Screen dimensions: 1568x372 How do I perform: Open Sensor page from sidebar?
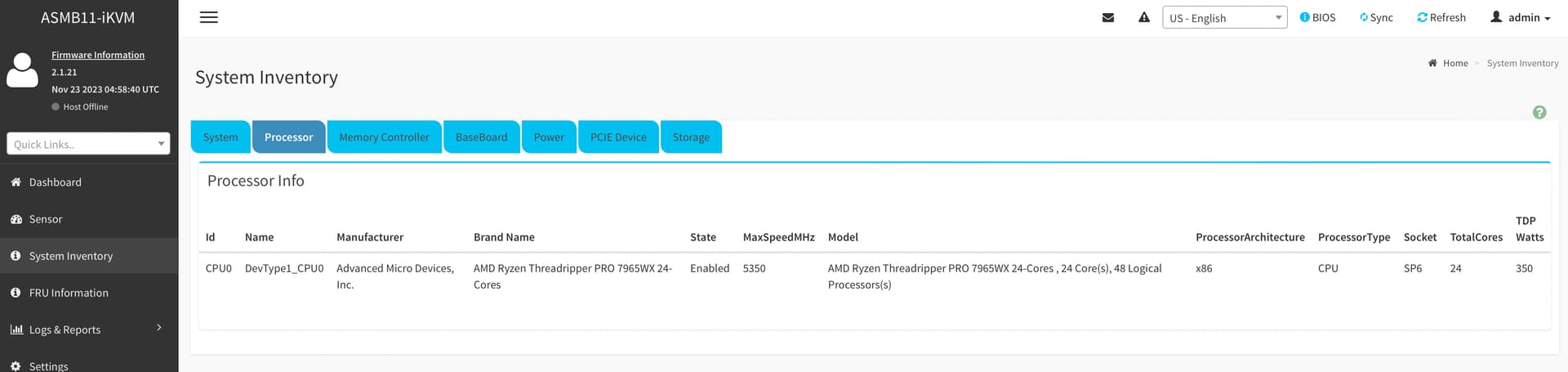[46, 219]
